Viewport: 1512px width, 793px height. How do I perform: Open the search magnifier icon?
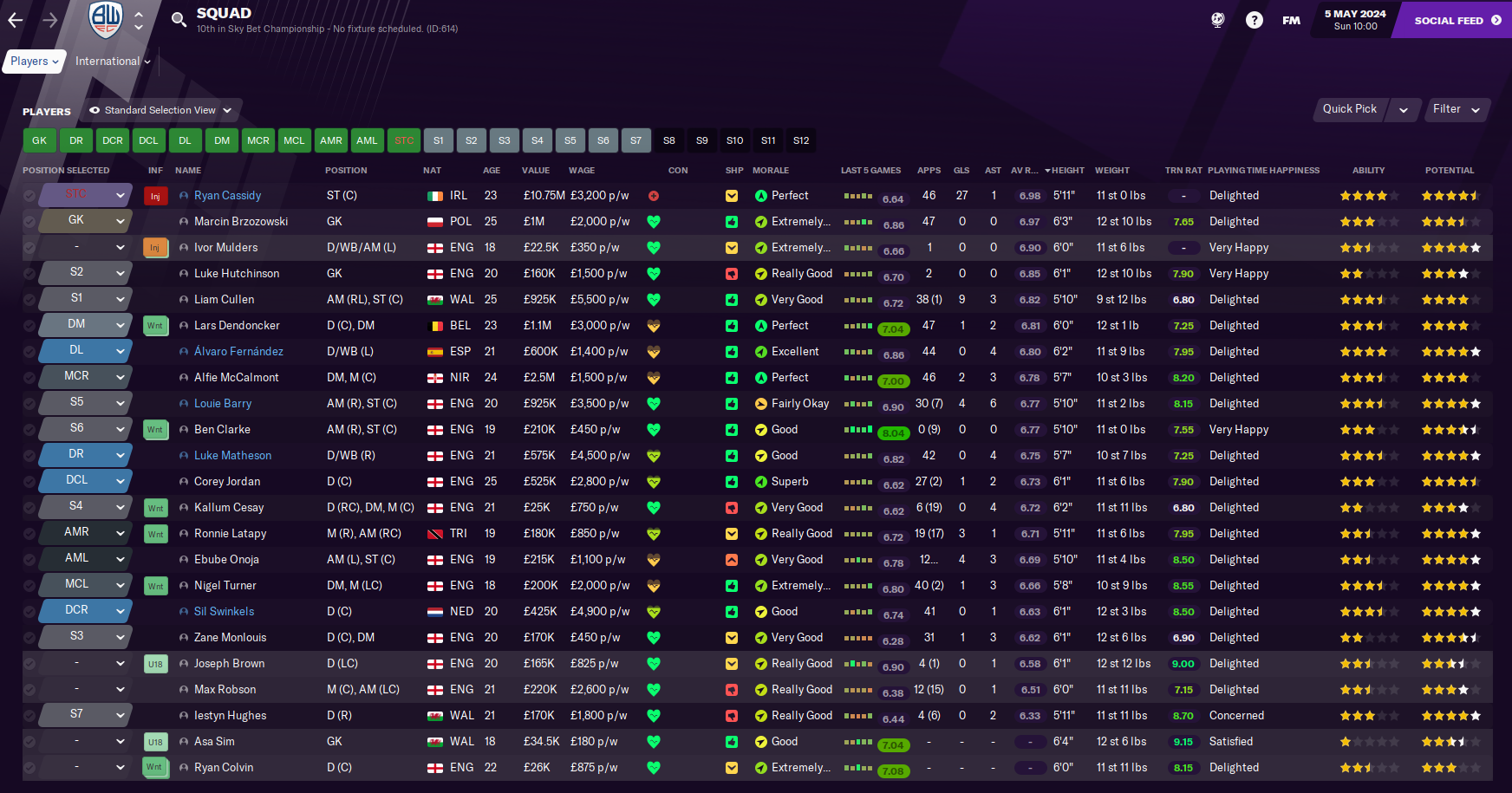tap(179, 20)
